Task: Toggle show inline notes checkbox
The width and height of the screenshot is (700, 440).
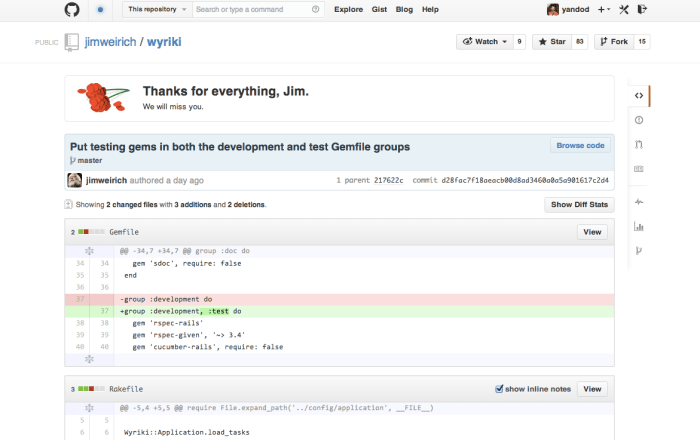Action: pyautogui.click(x=499, y=389)
